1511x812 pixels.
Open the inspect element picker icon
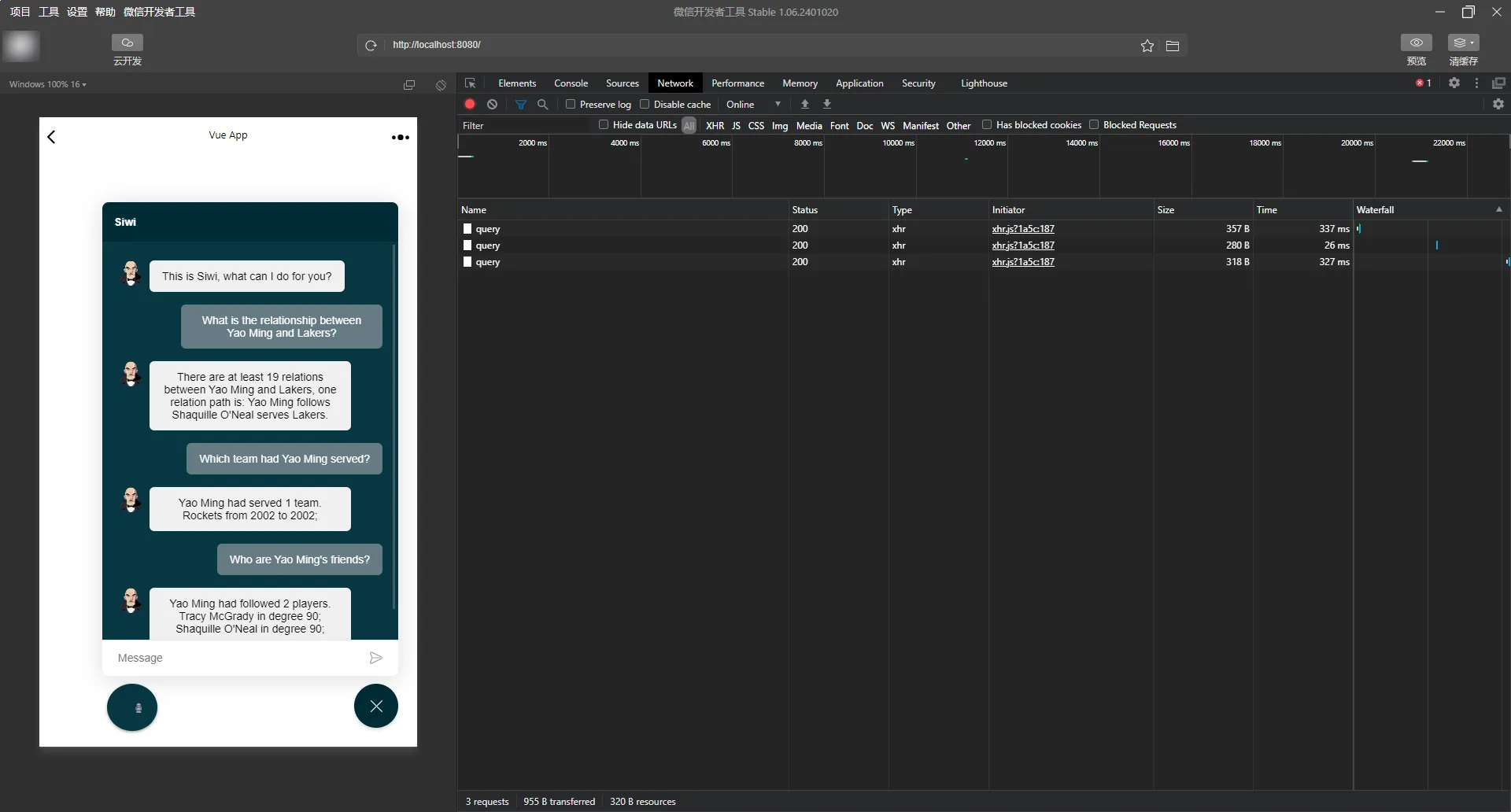(x=470, y=83)
